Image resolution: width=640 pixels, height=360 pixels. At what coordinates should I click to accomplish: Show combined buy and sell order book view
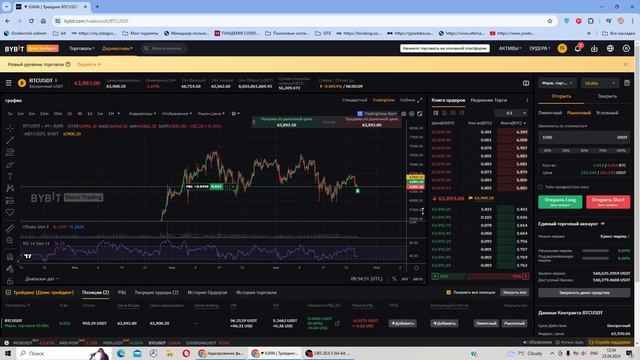[x=436, y=113]
